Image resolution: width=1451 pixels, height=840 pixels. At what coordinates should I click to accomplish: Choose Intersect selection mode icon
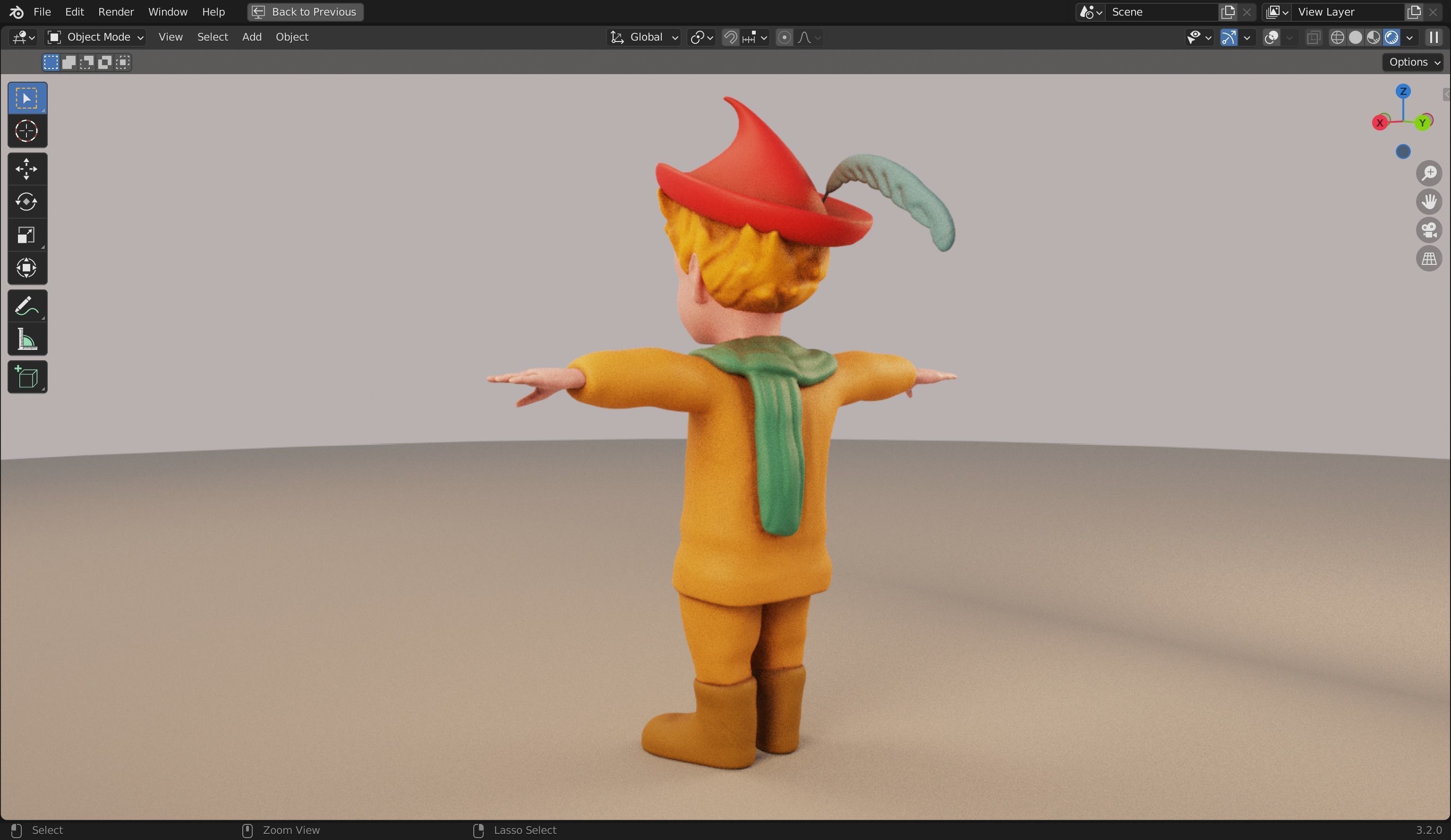point(123,62)
